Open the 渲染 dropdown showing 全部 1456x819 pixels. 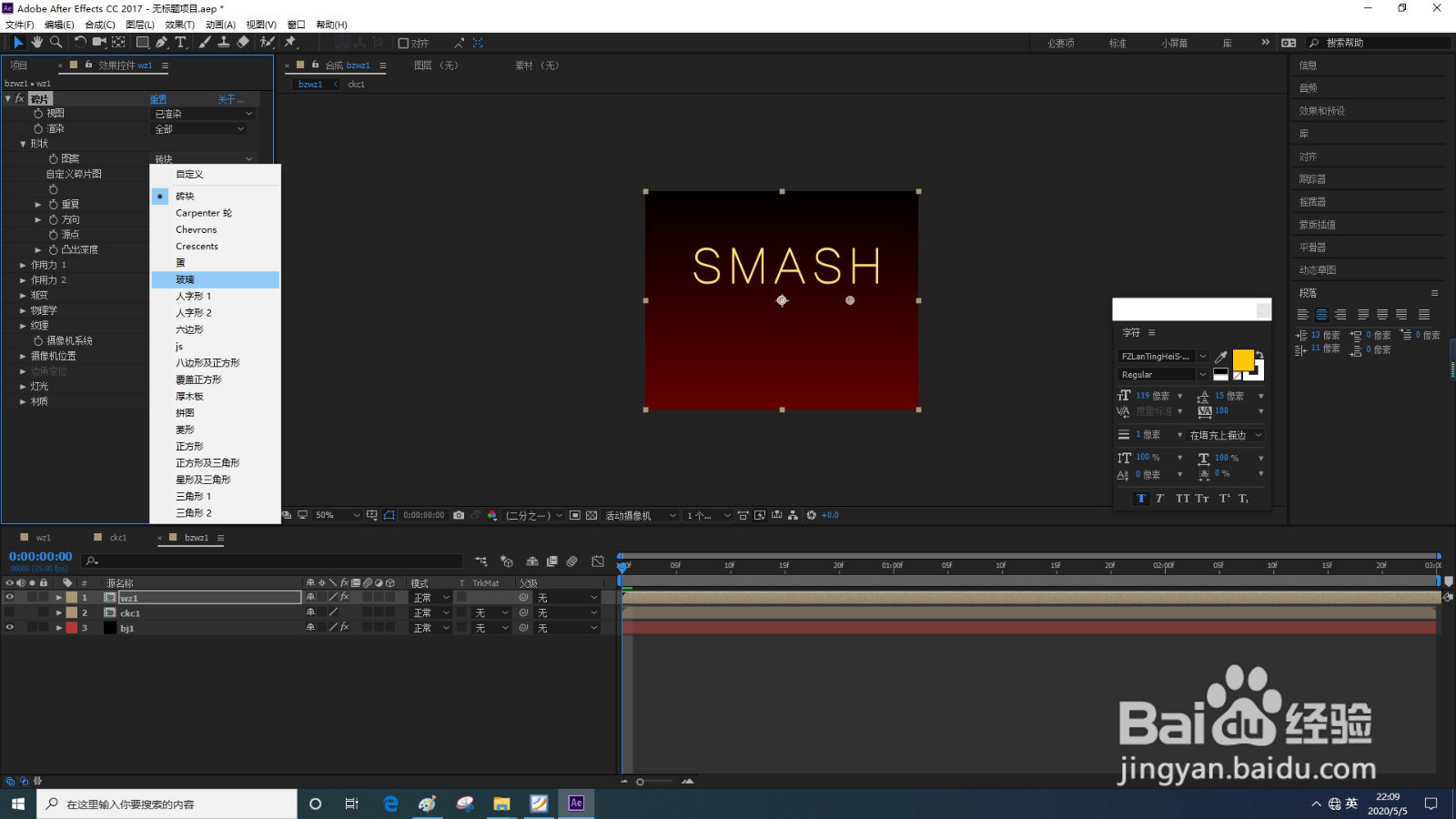pos(198,129)
